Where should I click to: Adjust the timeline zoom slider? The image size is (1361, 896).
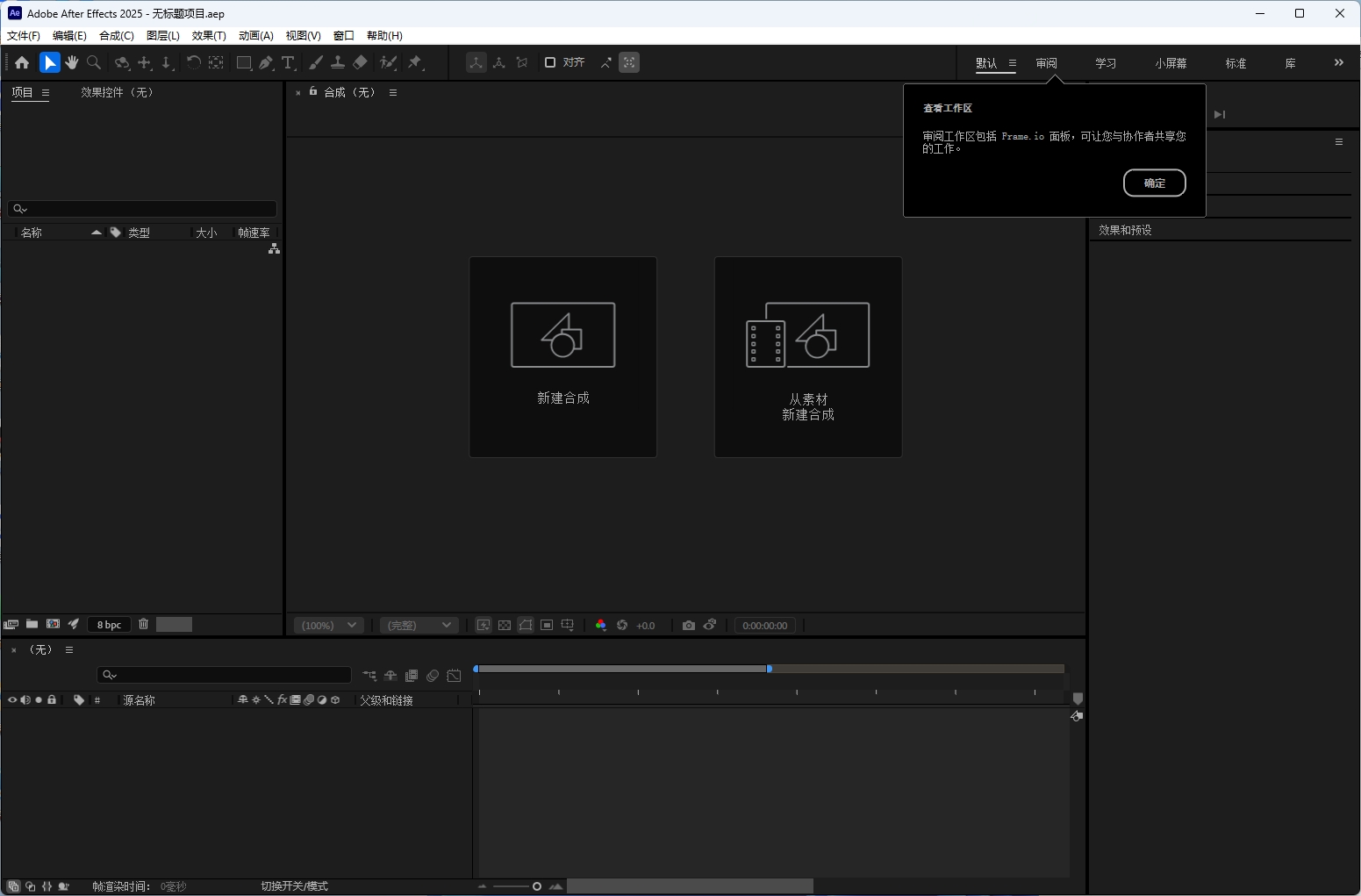click(x=535, y=886)
